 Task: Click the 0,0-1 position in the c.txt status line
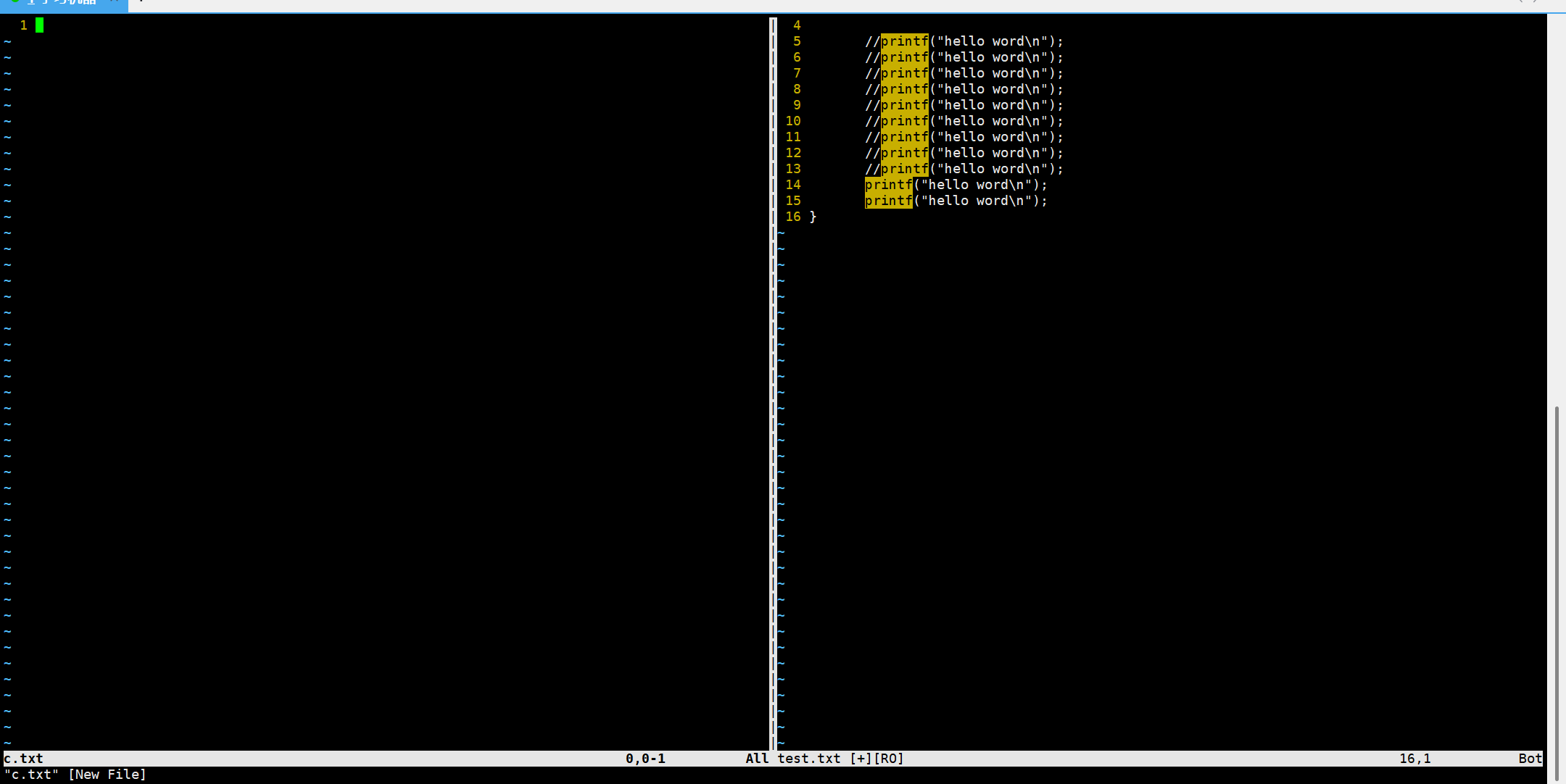click(645, 759)
